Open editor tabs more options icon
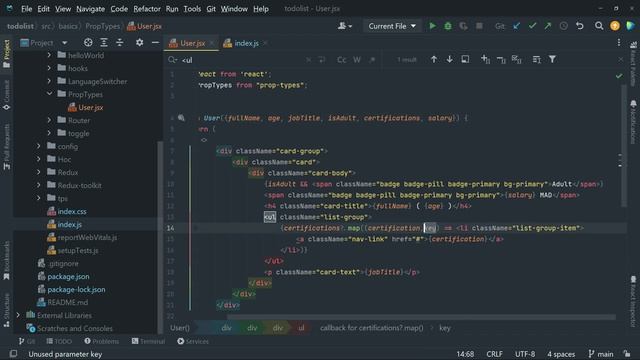640x360 pixels. point(619,43)
